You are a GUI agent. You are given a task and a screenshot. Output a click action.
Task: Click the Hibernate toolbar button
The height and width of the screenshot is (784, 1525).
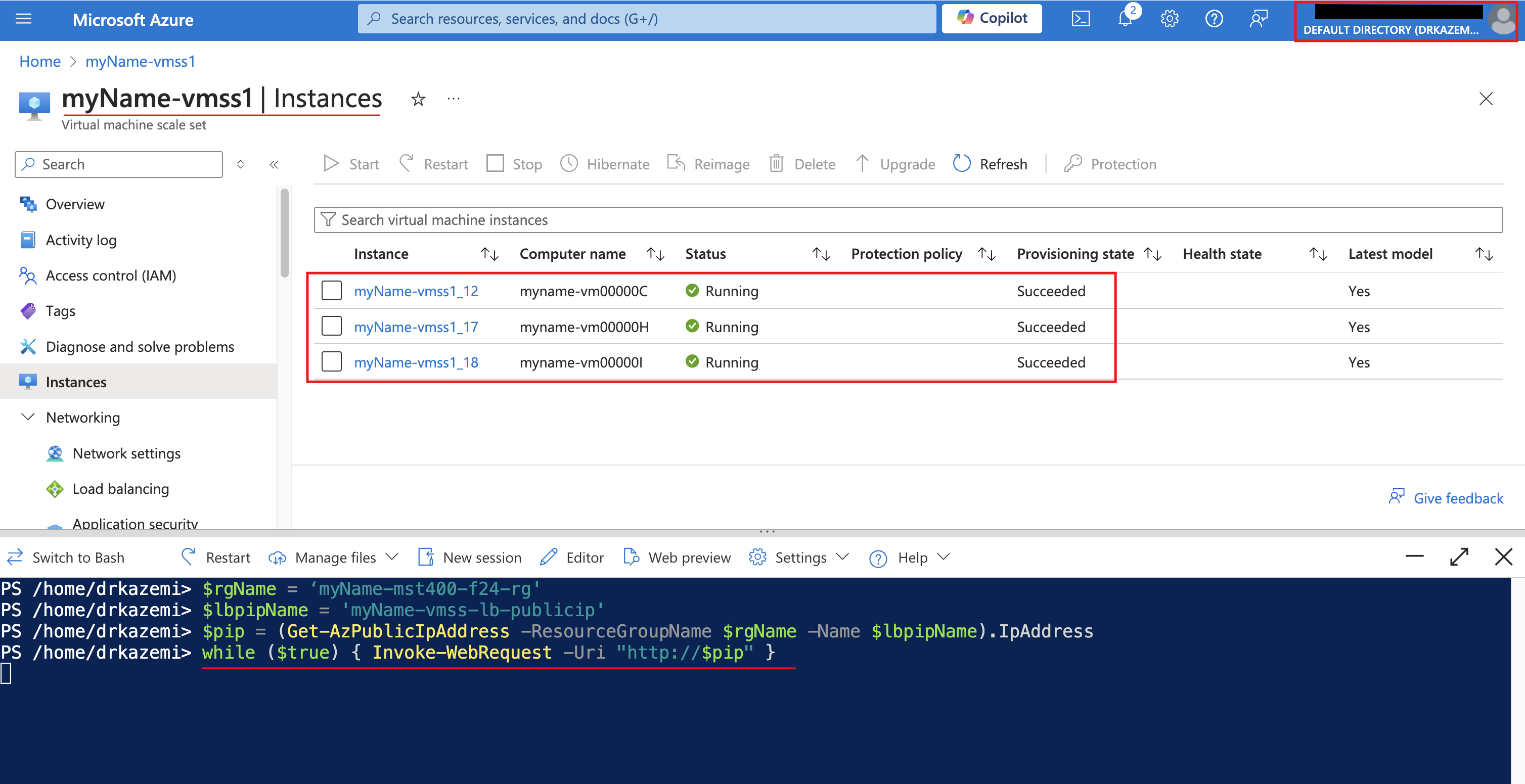[x=604, y=164]
